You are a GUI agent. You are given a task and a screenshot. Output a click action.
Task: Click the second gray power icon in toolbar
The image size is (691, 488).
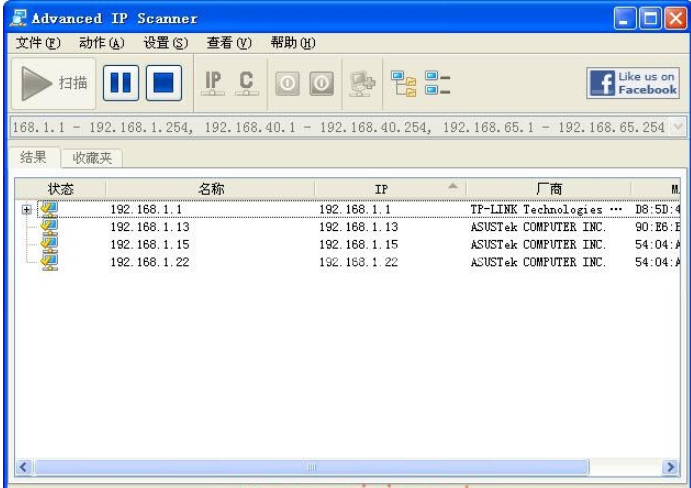(320, 84)
